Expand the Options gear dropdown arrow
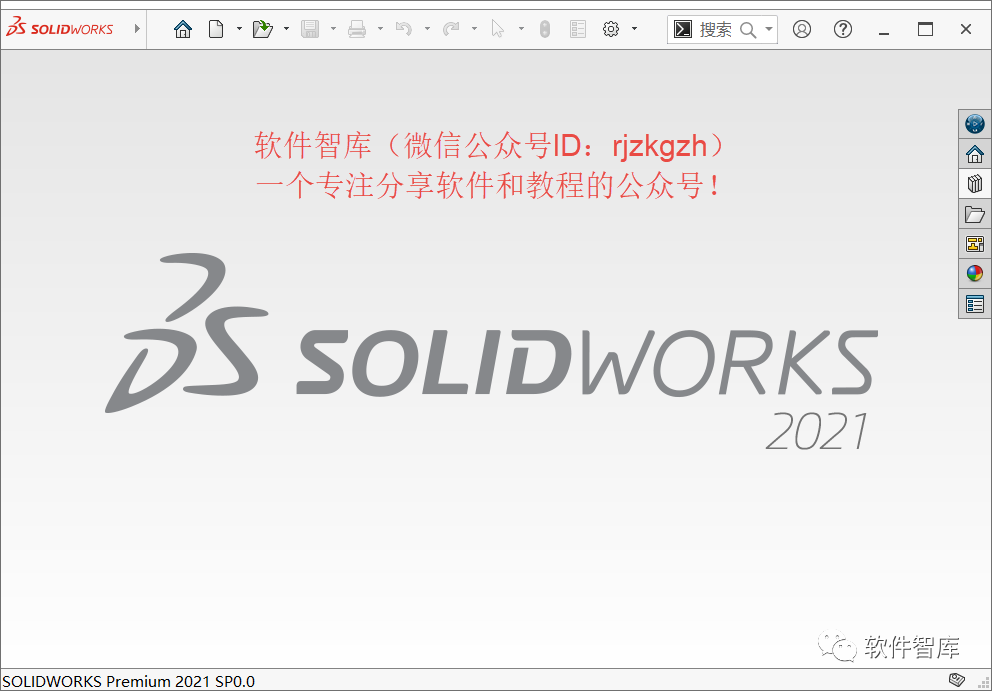This screenshot has height=691, width=992. point(634,29)
